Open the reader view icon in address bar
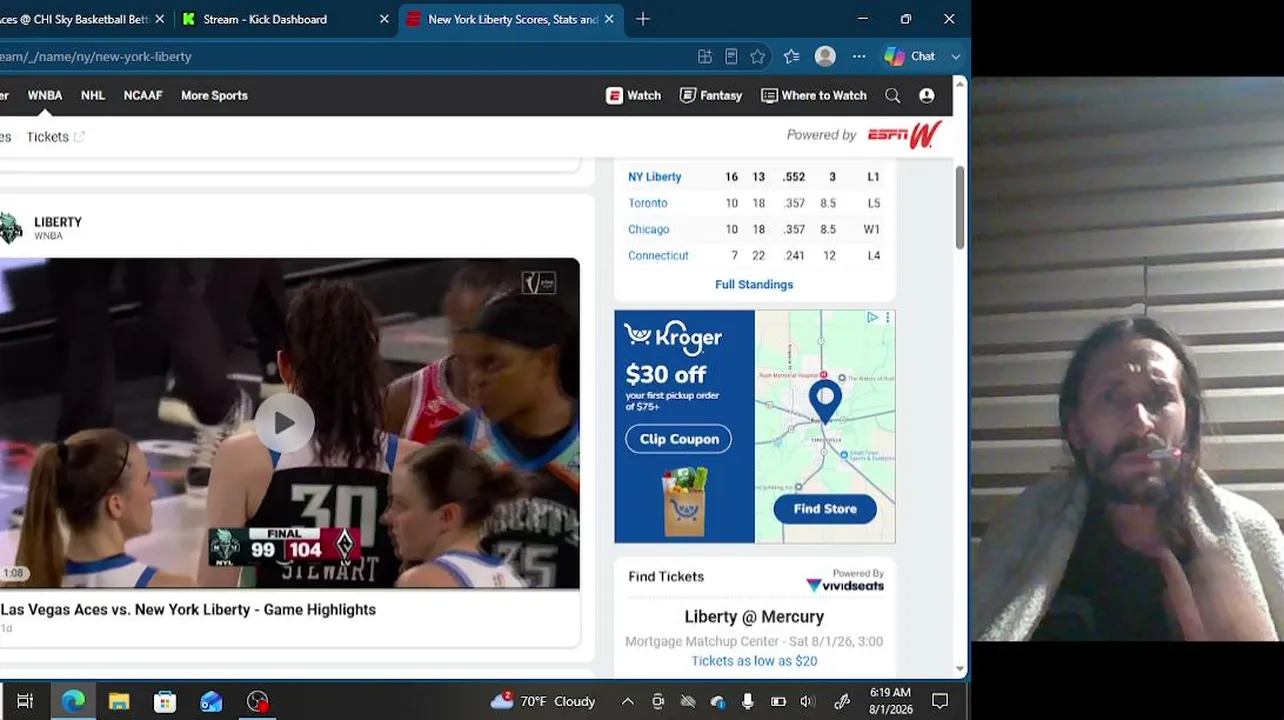Viewport: 1284px width, 720px height. 731,57
